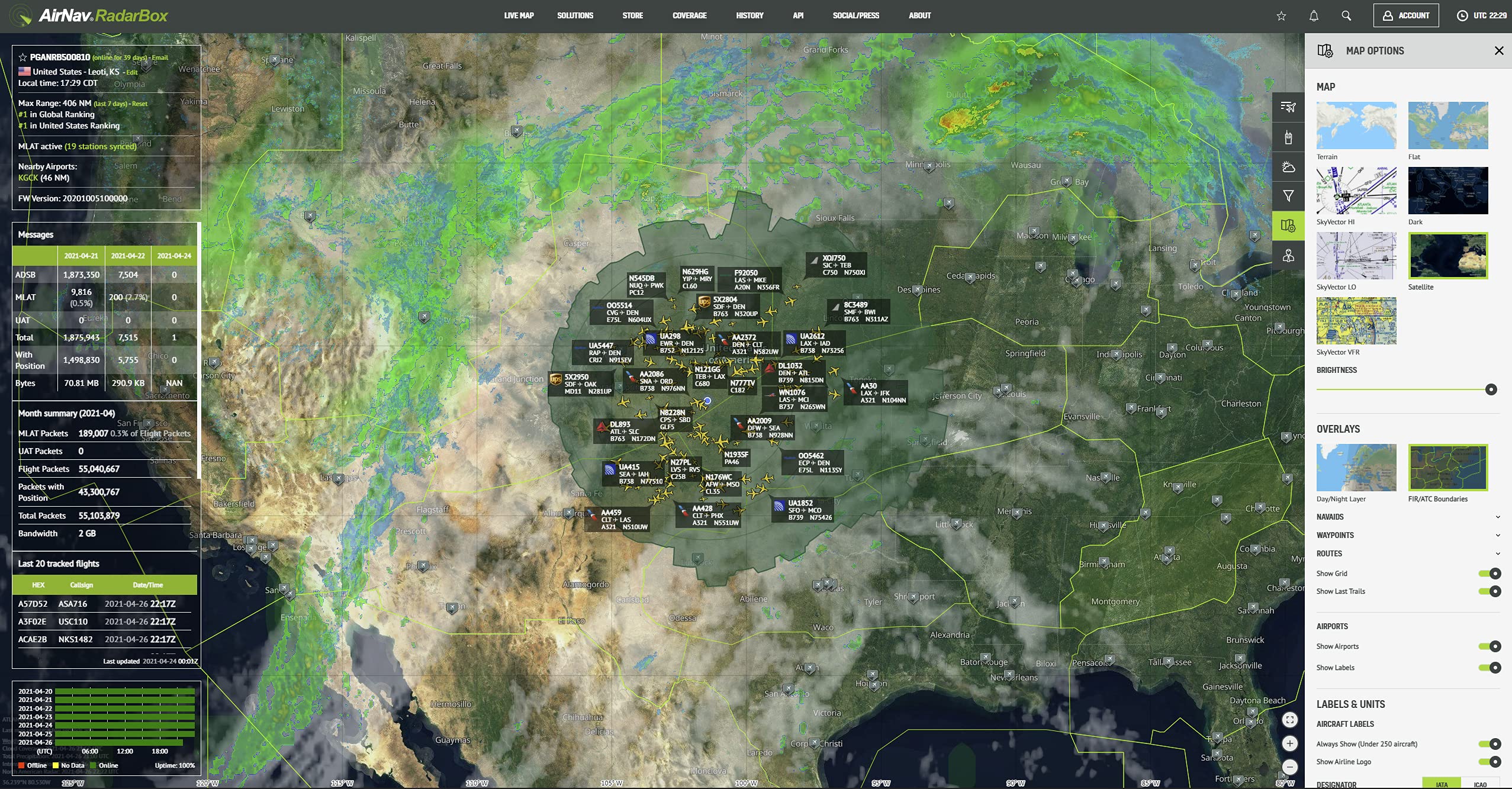Toggle fullscreen map icon
The width and height of the screenshot is (1512, 789).
coord(1289,720)
